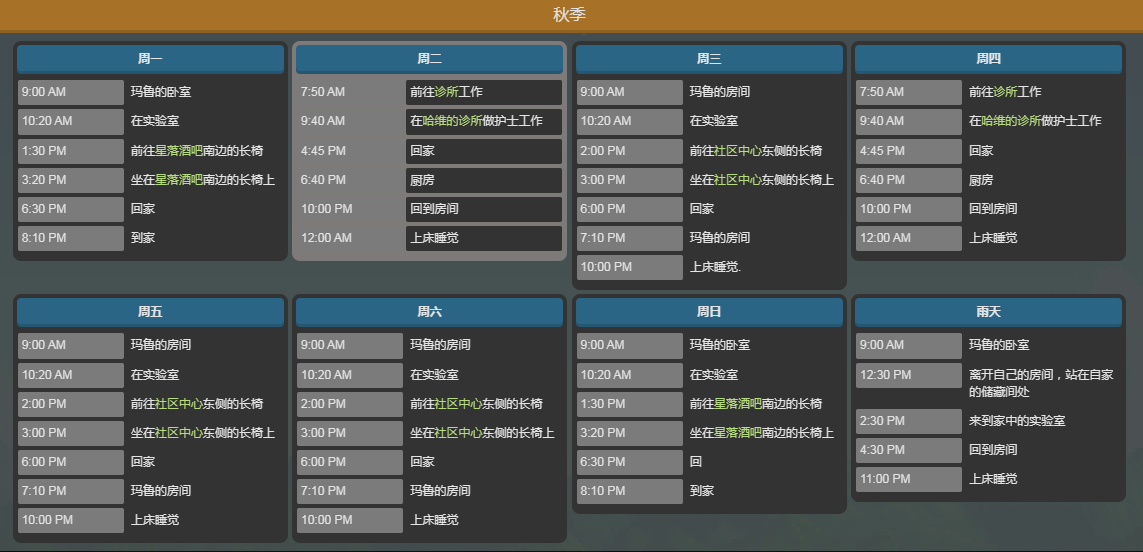Click 来到家中的实验室 text under 雨天
The width and height of the screenshot is (1143, 552).
(x=1018, y=421)
